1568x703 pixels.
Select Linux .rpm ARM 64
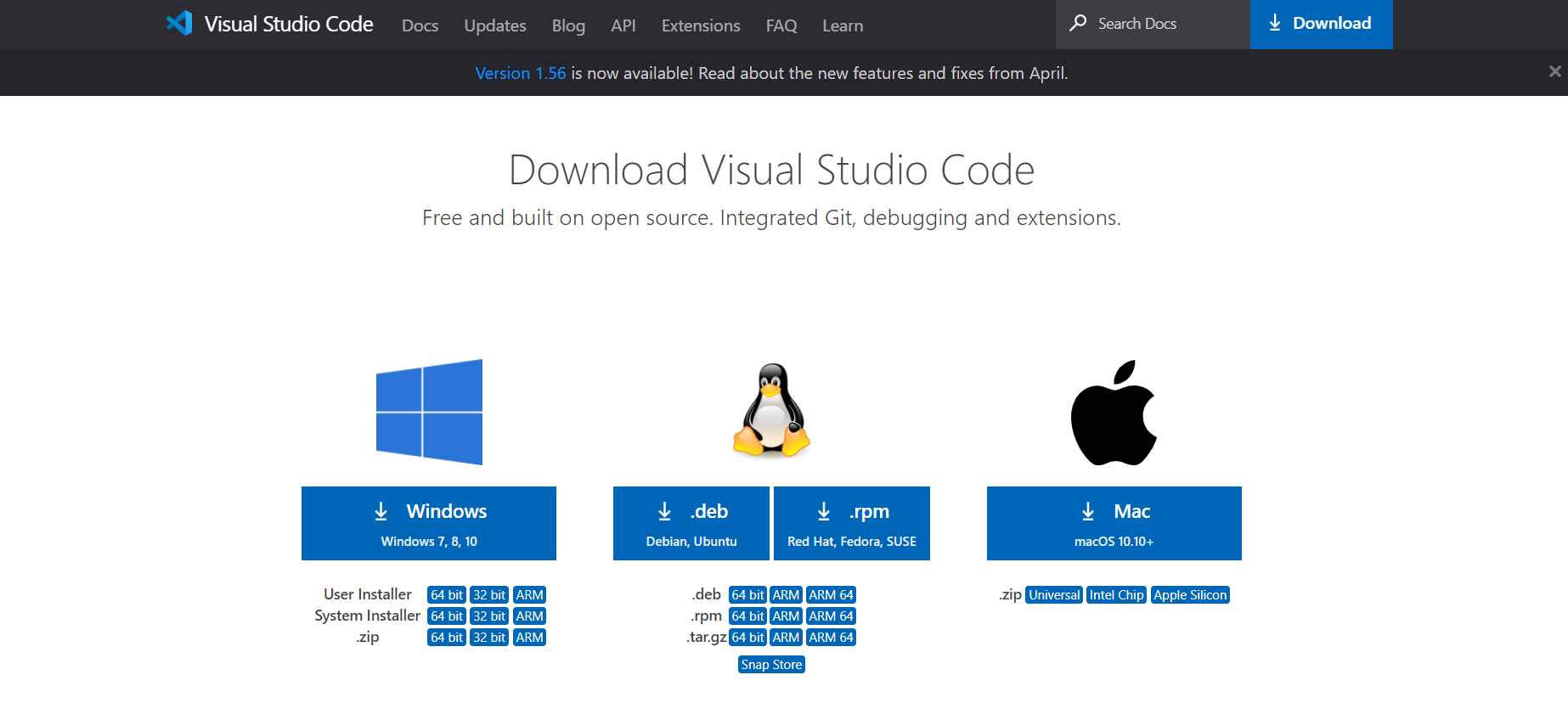coord(831,616)
